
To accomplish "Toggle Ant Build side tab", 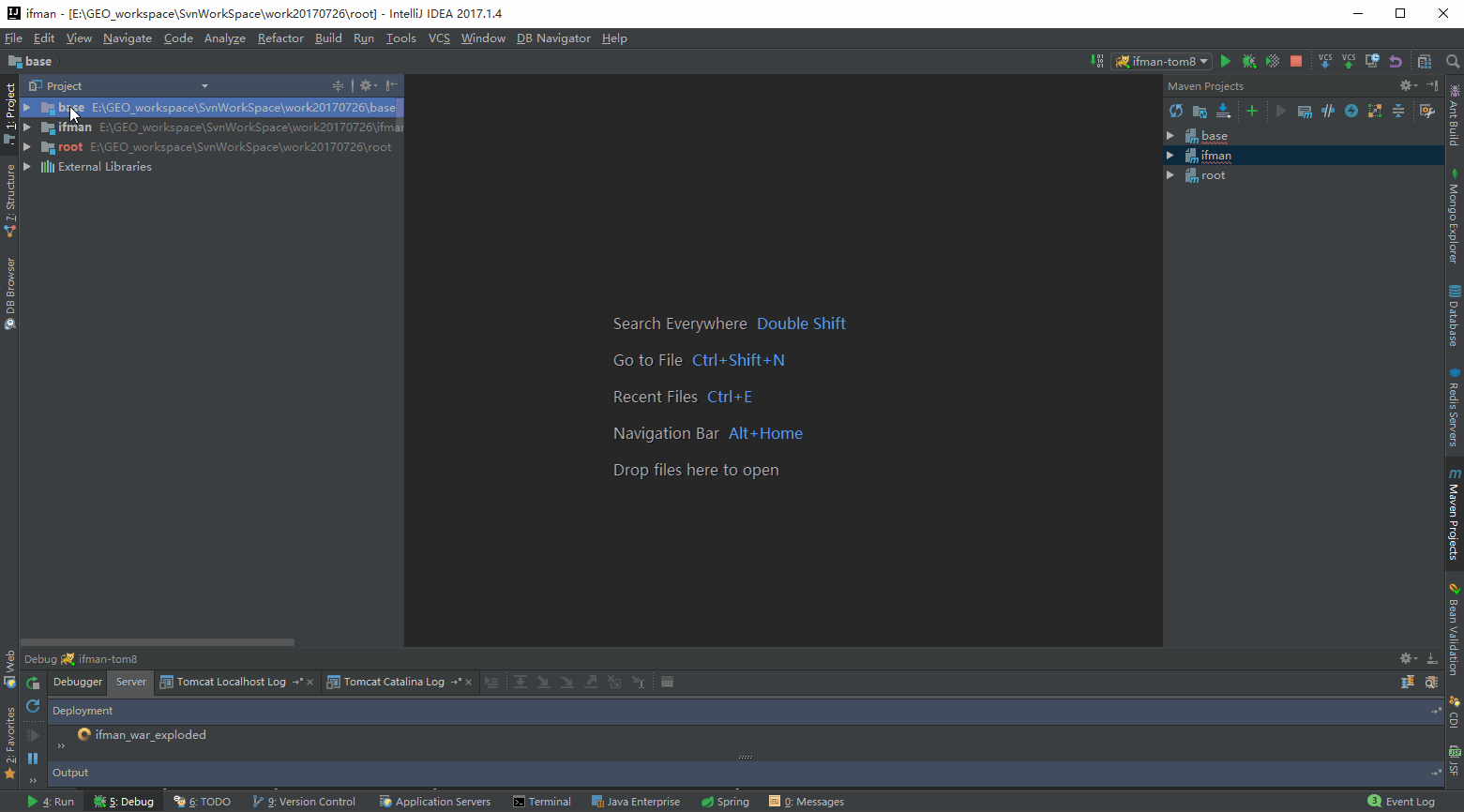I will [x=1454, y=115].
